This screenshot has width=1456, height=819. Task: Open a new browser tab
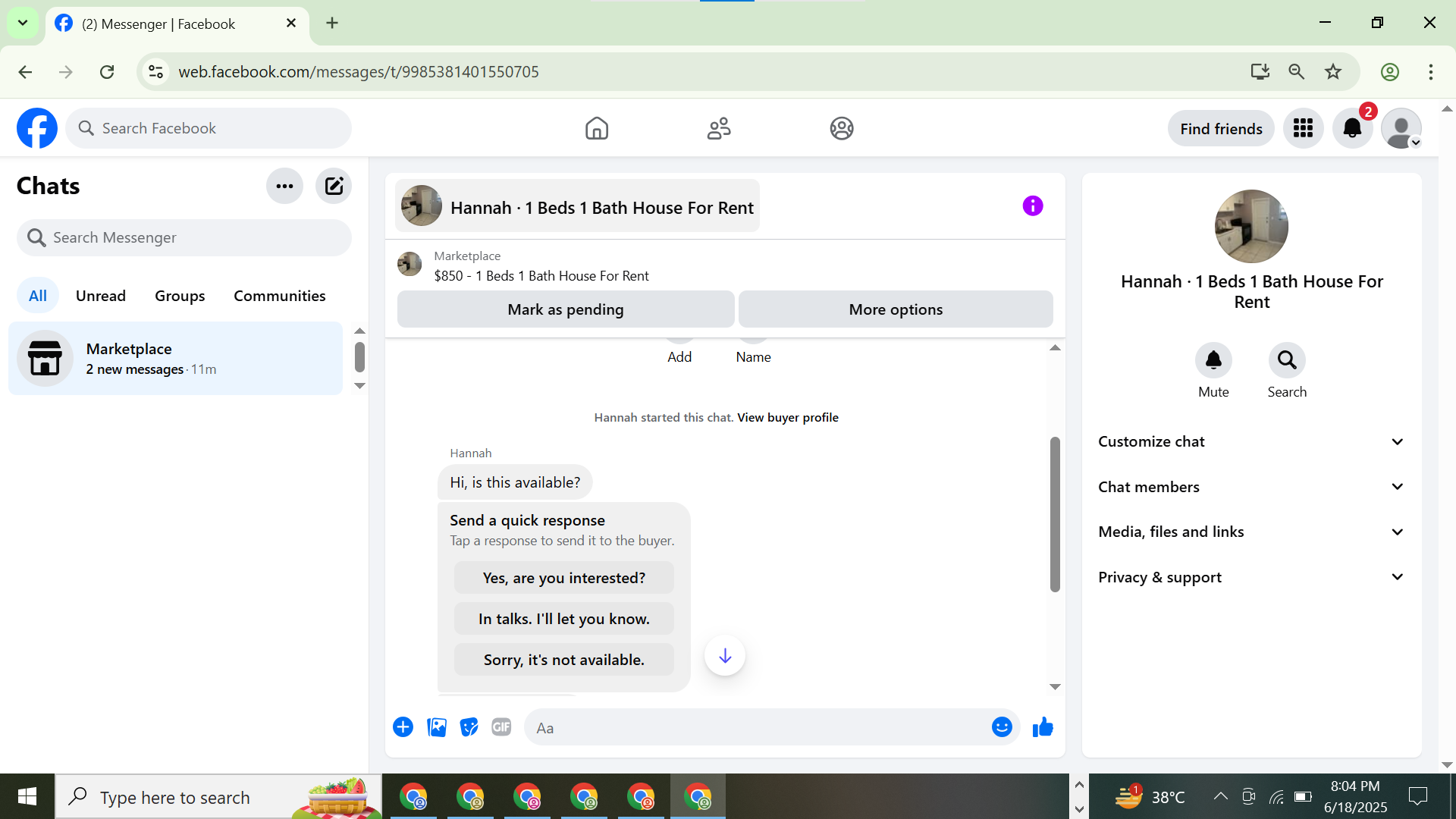click(332, 24)
